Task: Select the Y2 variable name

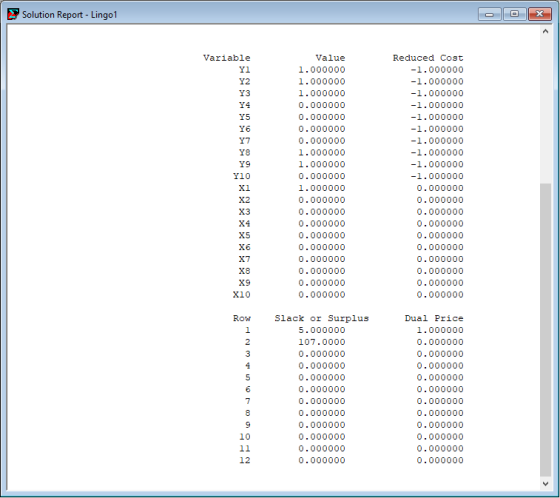Action: click(245, 81)
